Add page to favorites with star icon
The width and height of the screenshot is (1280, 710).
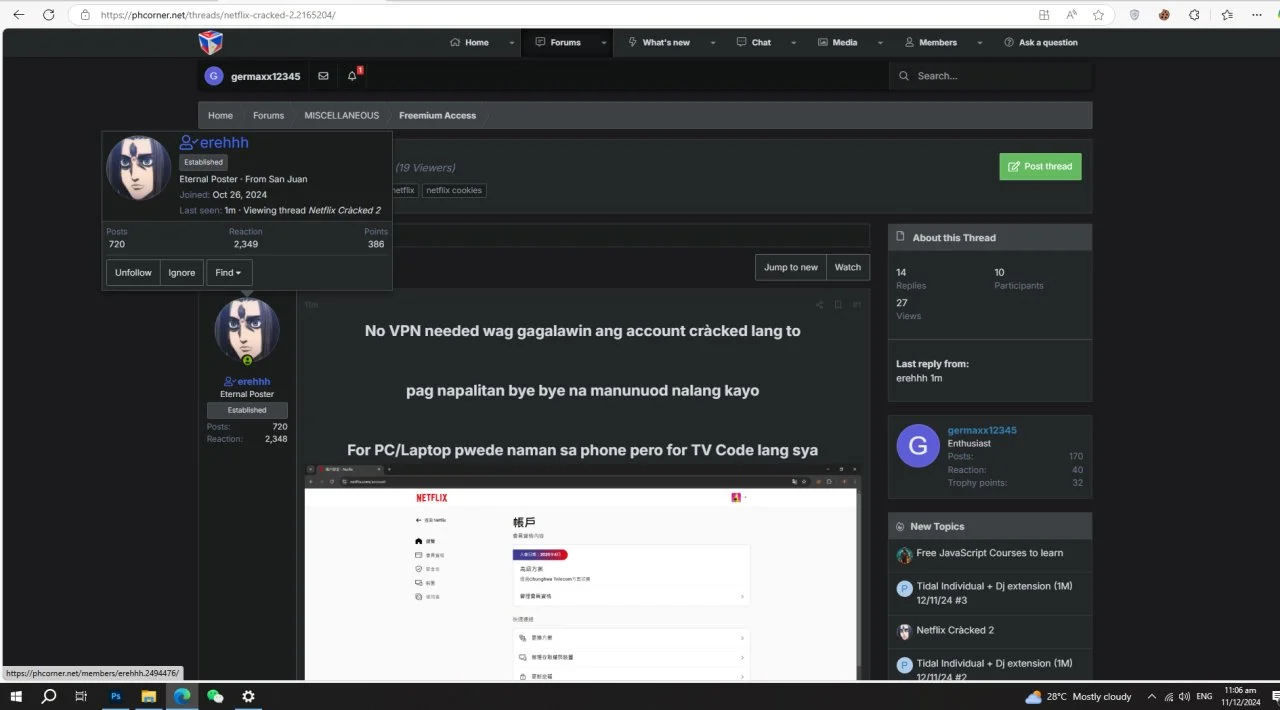[x=1098, y=15]
